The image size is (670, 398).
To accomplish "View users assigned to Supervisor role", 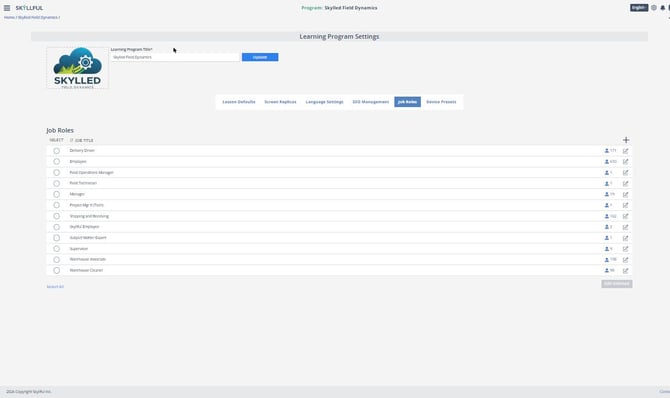I will pos(608,249).
